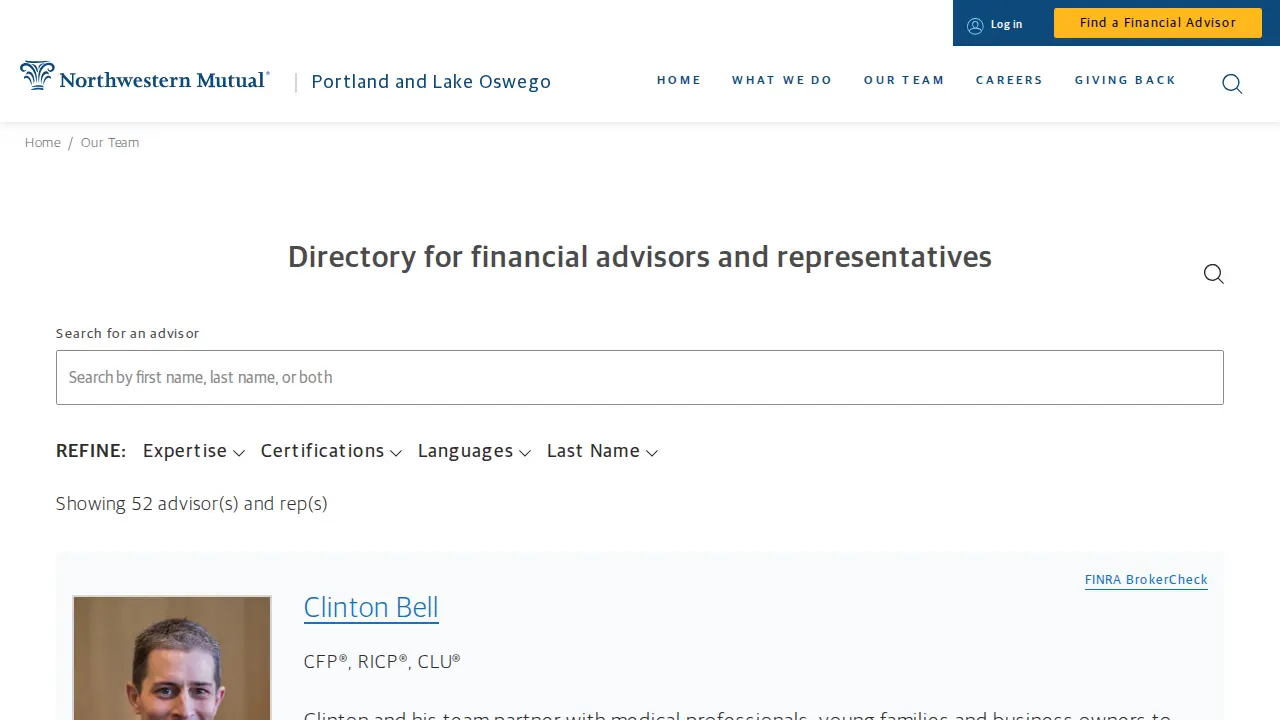Click the Log in link

point(1006,24)
